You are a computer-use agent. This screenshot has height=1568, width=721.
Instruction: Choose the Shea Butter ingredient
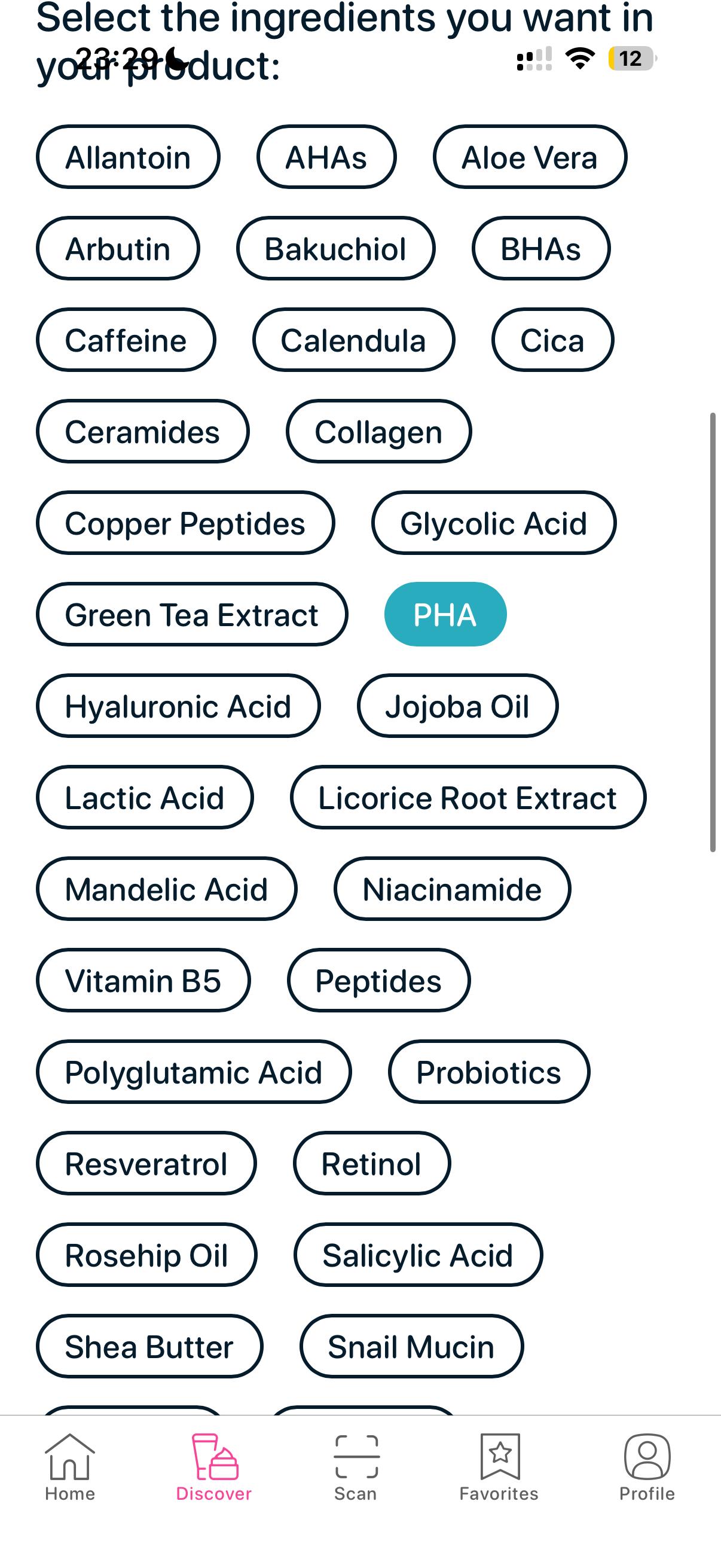(x=149, y=1346)
